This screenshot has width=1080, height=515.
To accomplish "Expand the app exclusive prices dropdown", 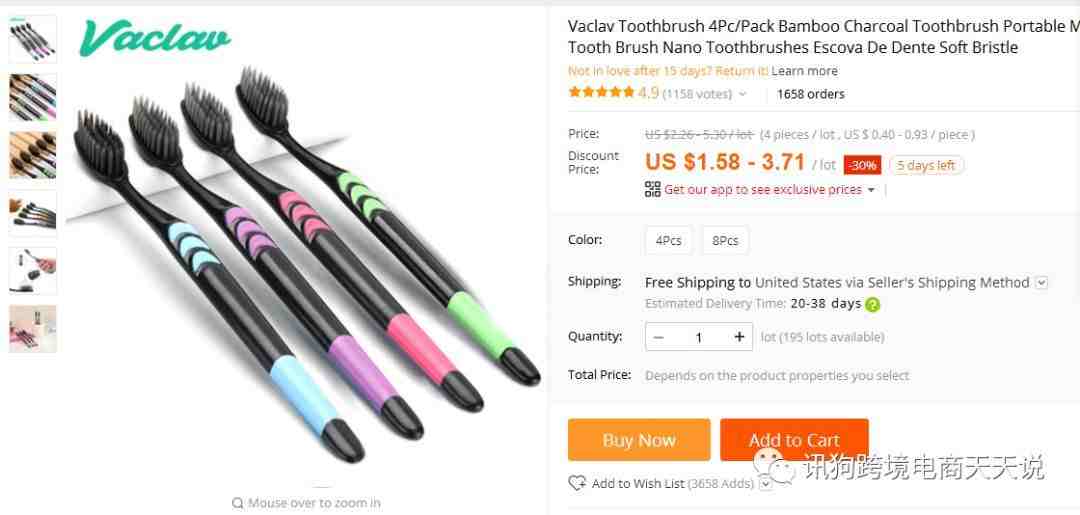I will tap(871, 190).
